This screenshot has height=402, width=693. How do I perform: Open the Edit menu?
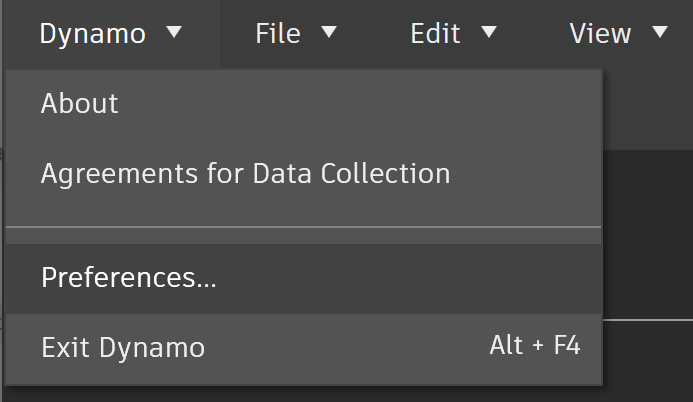click(436, 34)
